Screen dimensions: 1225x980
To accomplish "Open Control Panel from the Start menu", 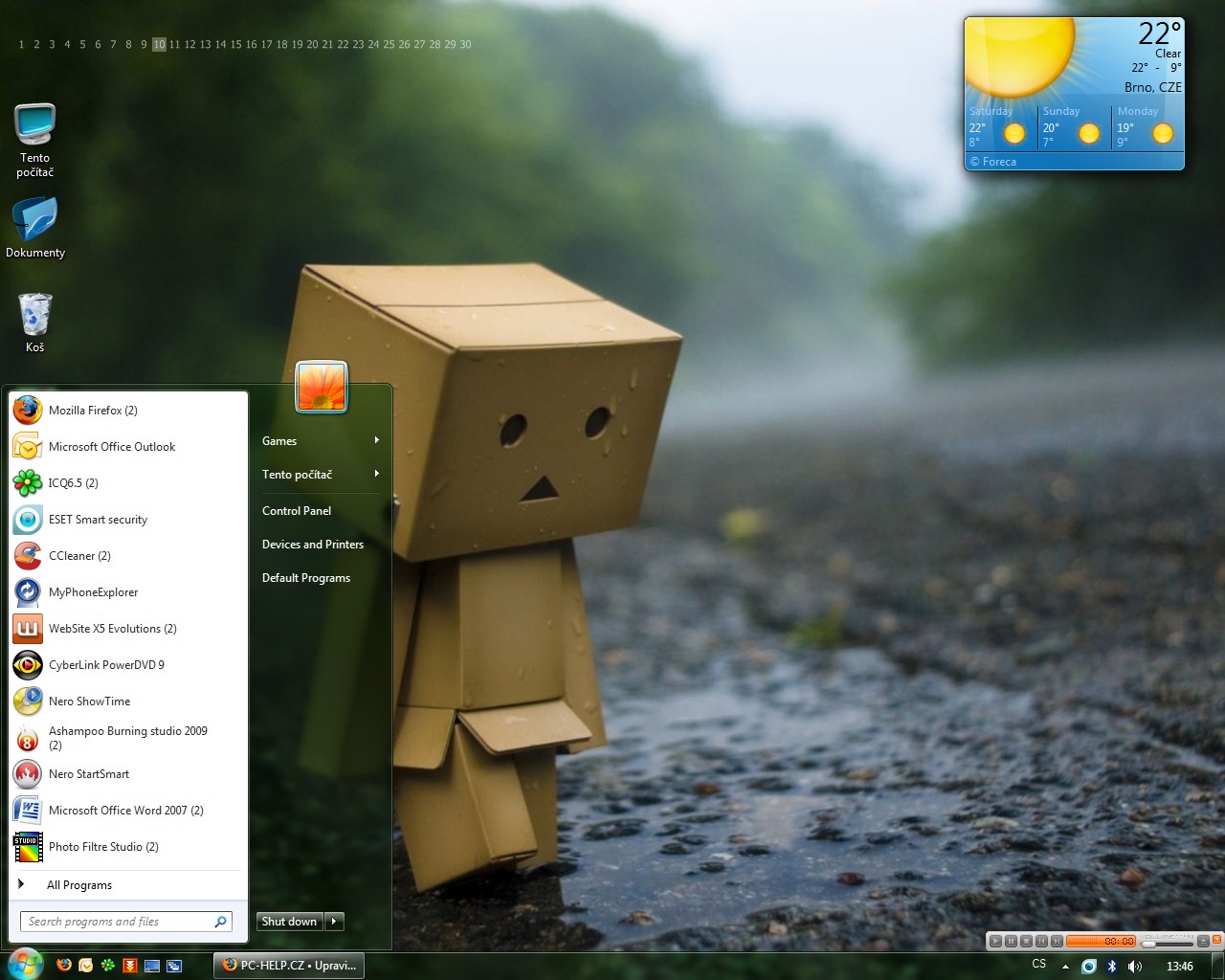I will pos(297,511).
